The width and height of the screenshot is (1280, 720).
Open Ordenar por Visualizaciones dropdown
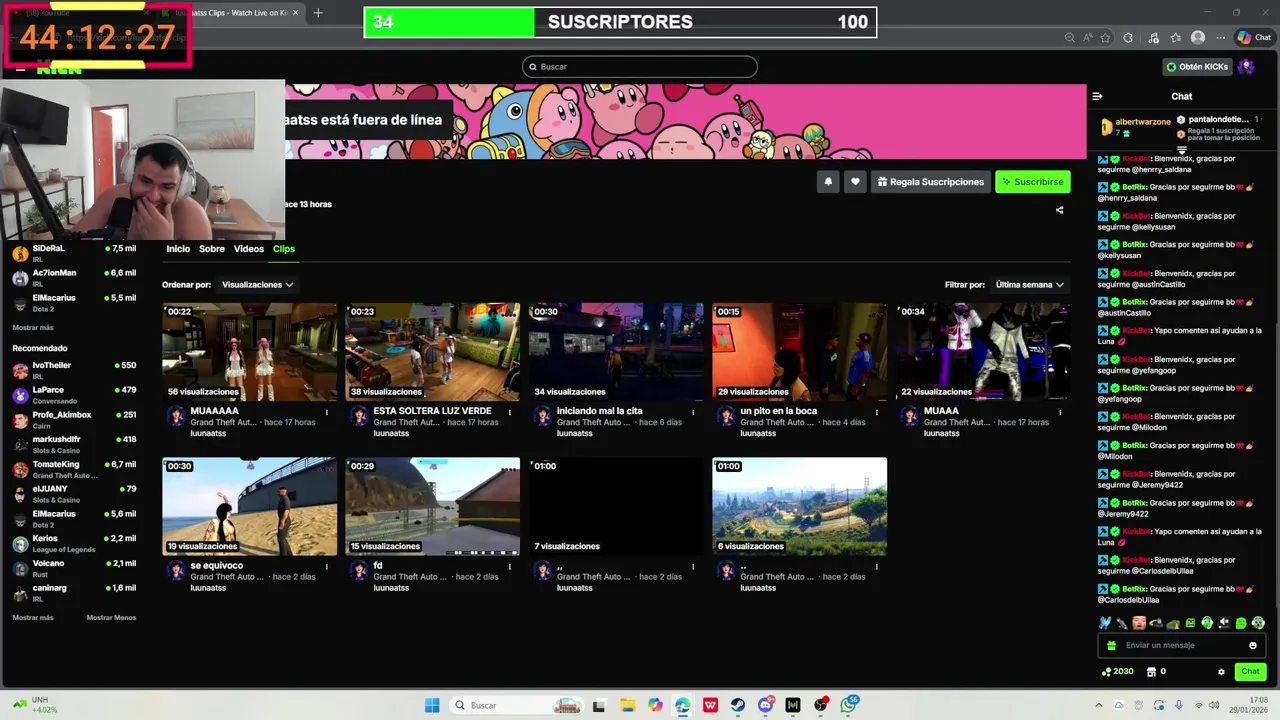pos(257,285)
